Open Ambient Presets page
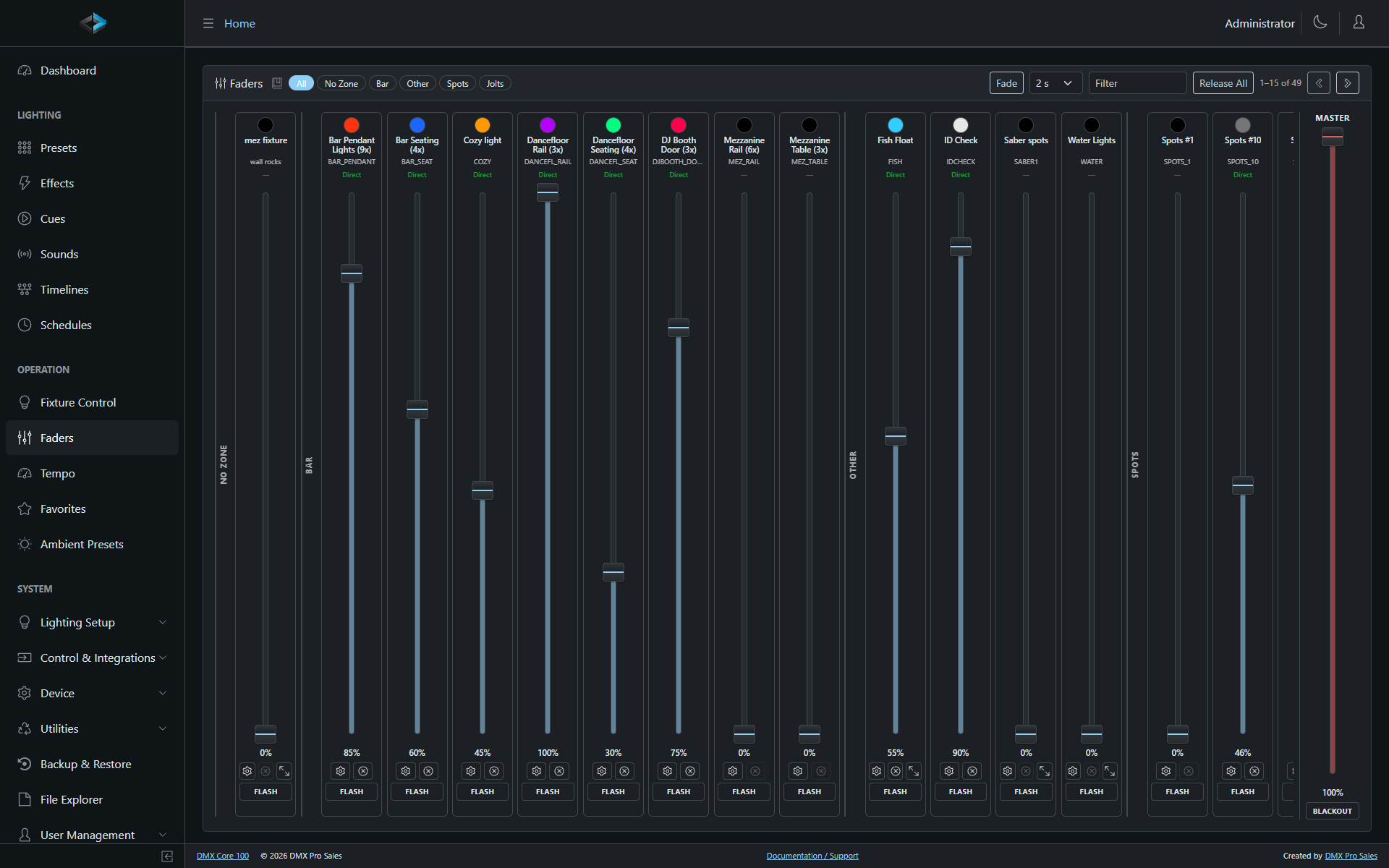Image resolution: width=1389 pixels, height=868 pixels. (92, 544)
